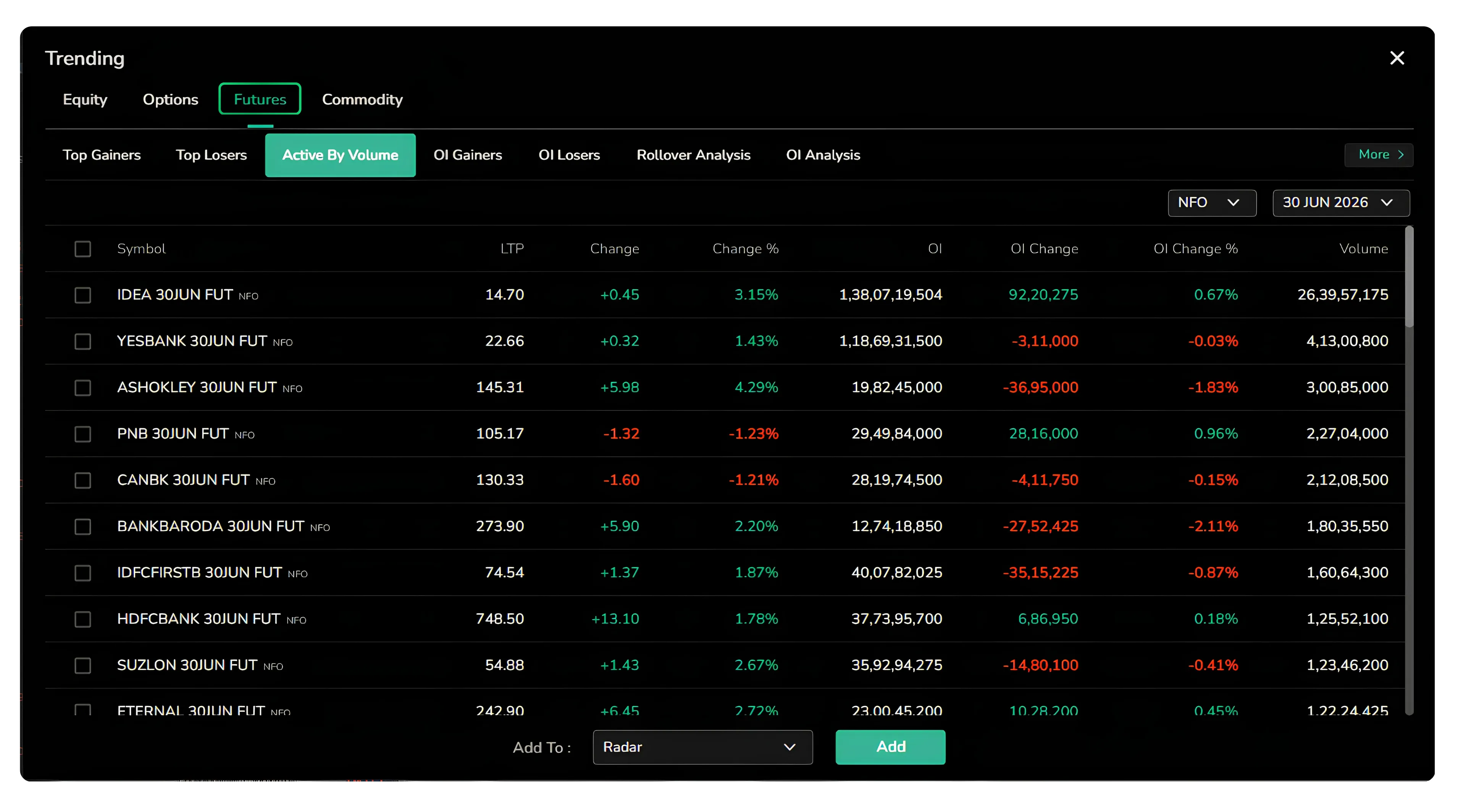
Task: Toggle the select-all header checkbox
Action: [x=82, y=249]
